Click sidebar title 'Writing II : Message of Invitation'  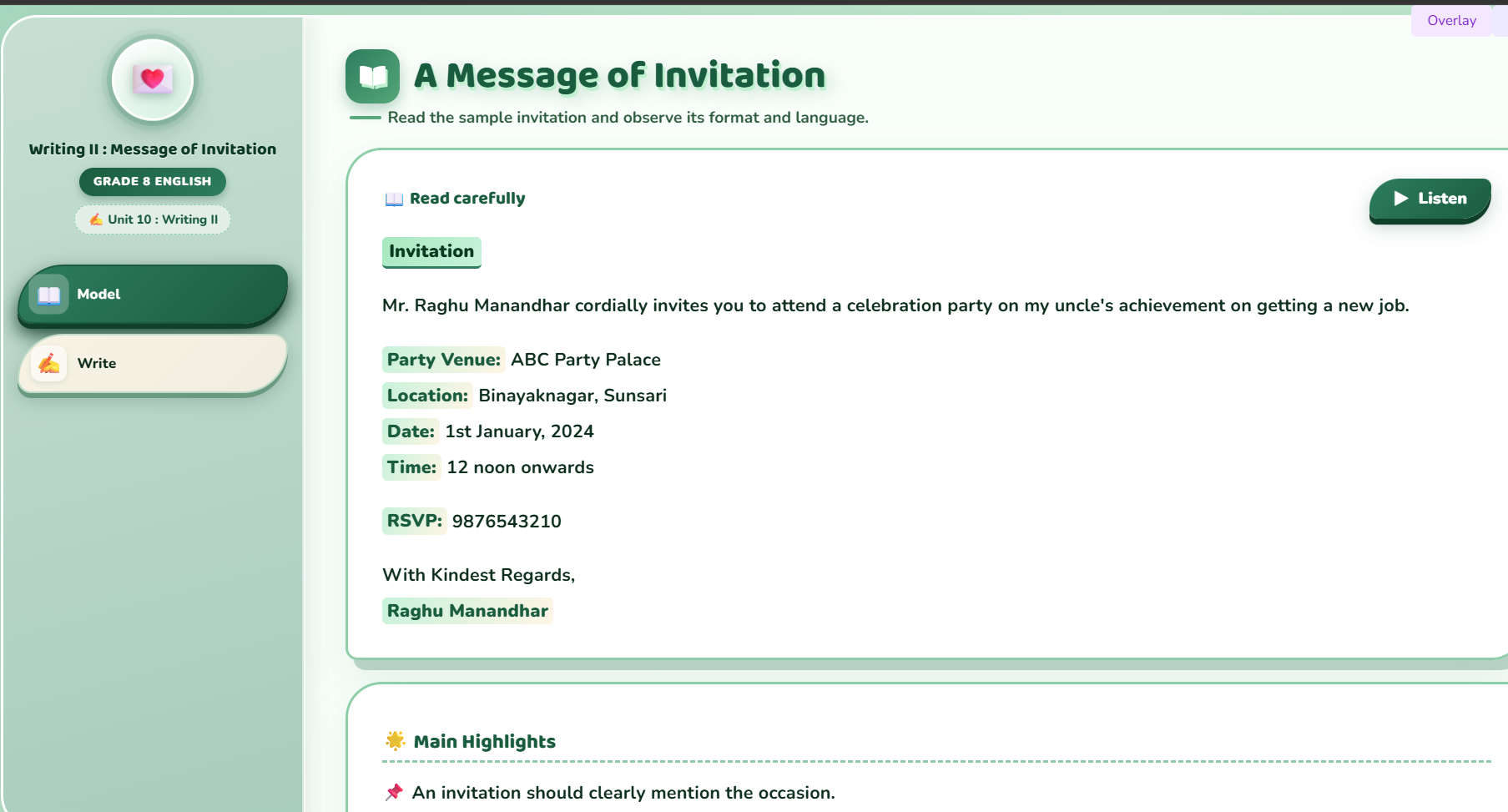[153, 149]
